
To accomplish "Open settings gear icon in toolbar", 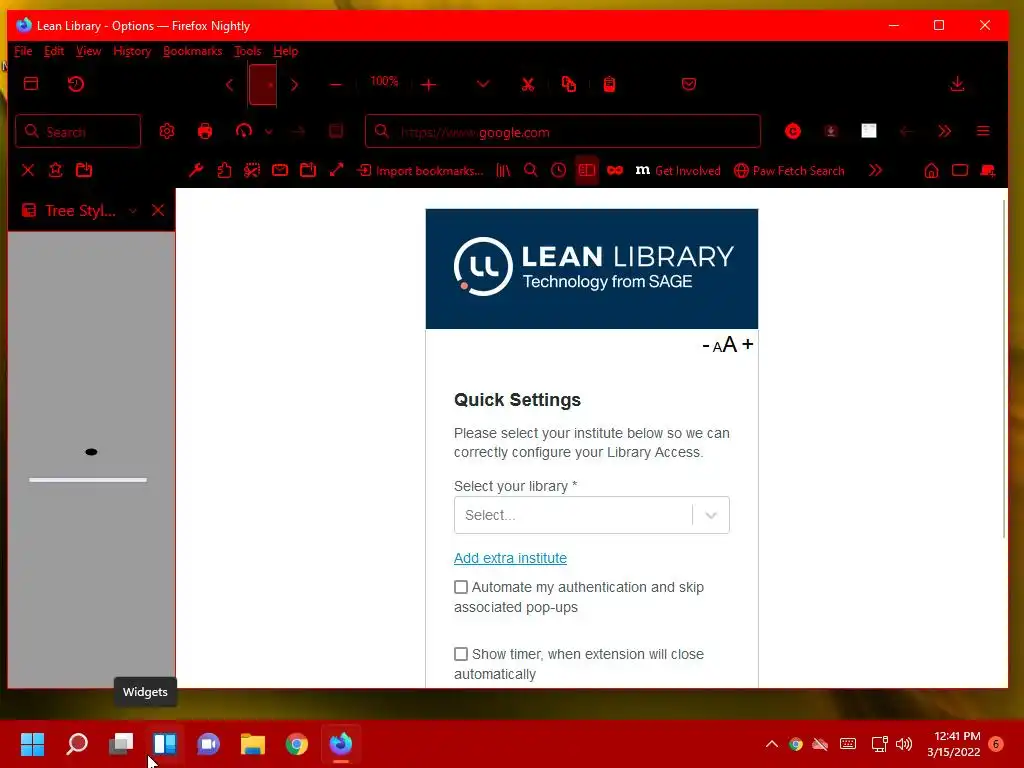I will [x=167, y=131].
